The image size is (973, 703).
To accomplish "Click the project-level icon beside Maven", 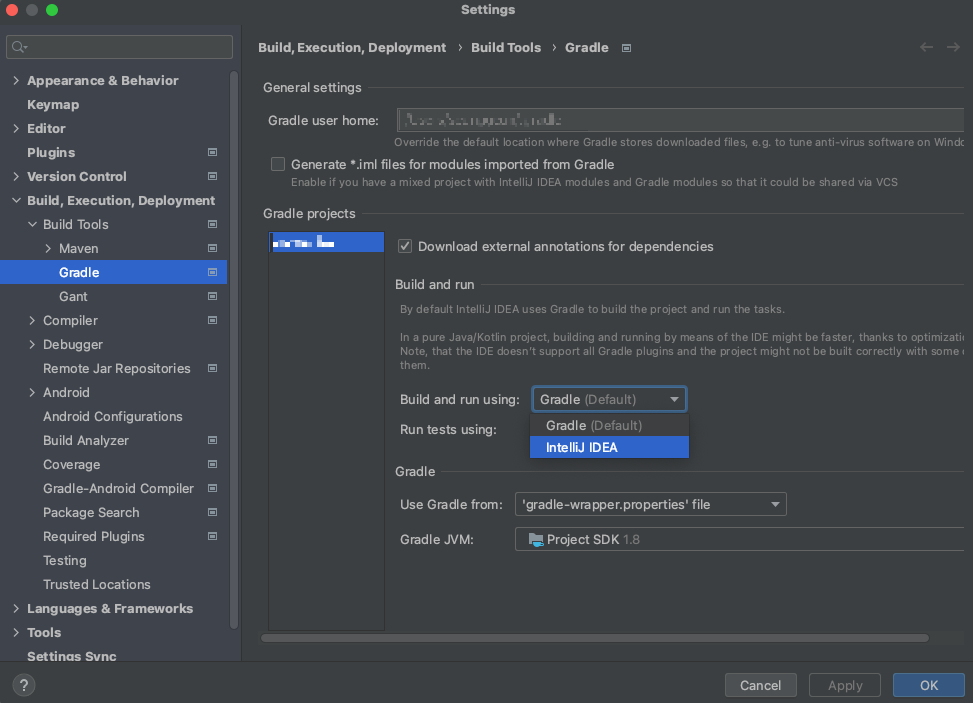I will pyautogui.click(x=212, y=248).
